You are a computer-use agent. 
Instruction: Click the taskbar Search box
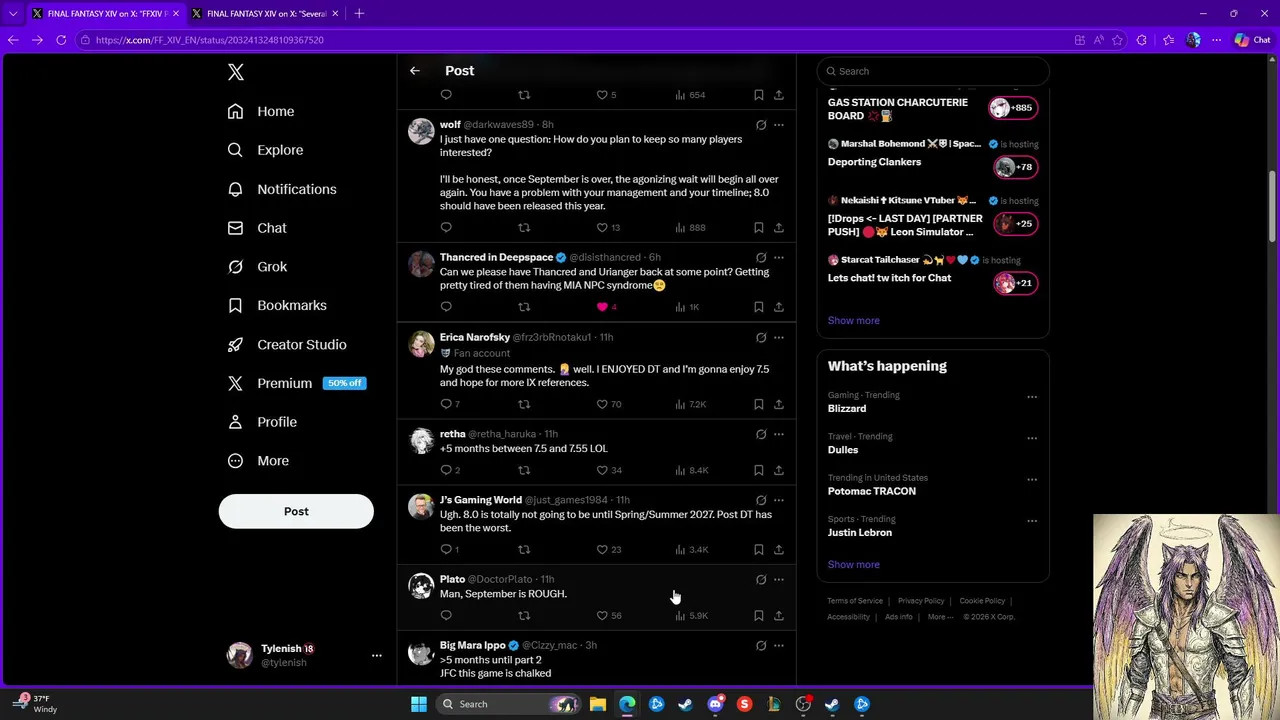coord(509,704)
